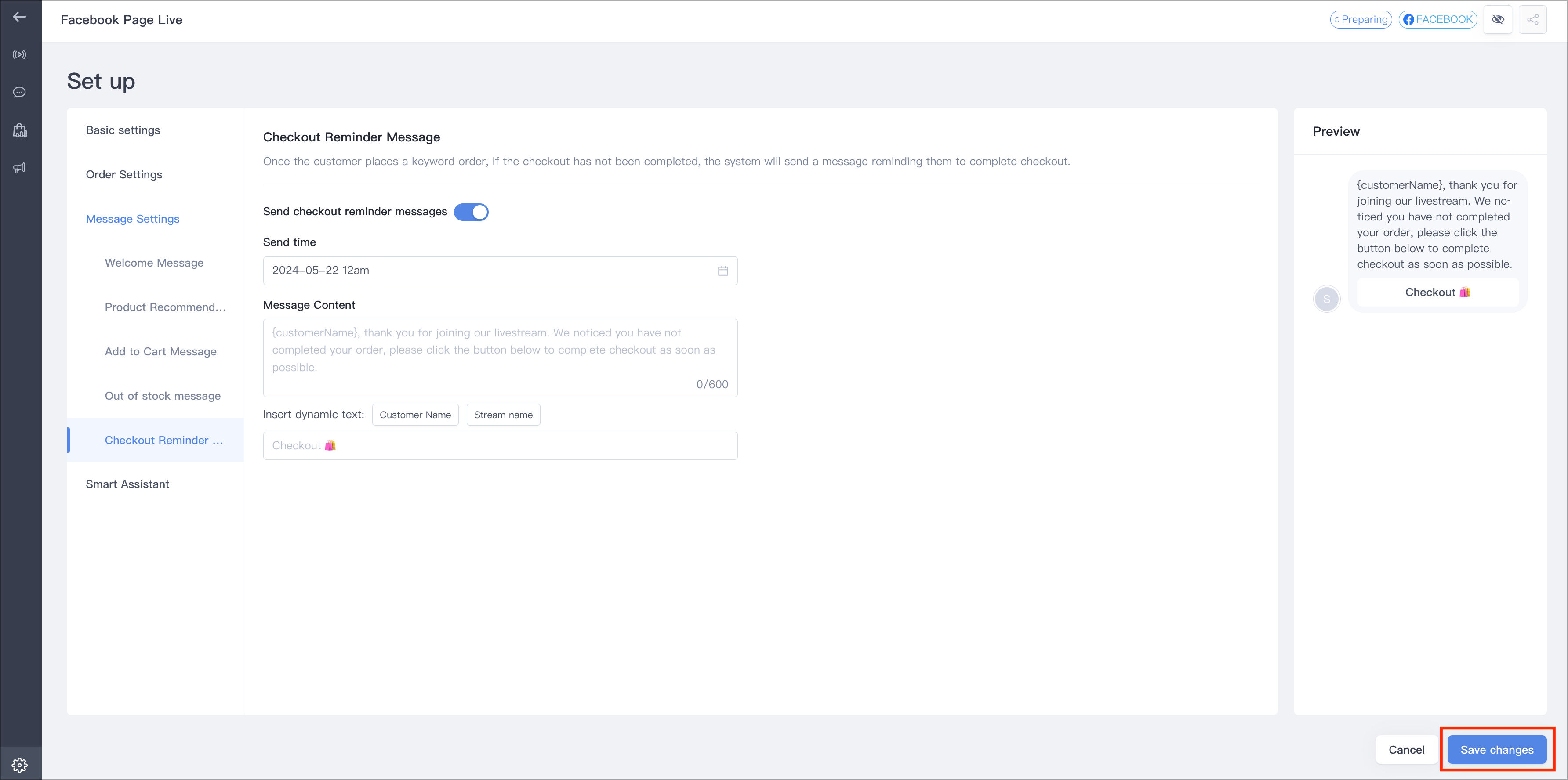Select Add to Cart Message item
This screenshot has width=1568, height=780.
point(161,352)
